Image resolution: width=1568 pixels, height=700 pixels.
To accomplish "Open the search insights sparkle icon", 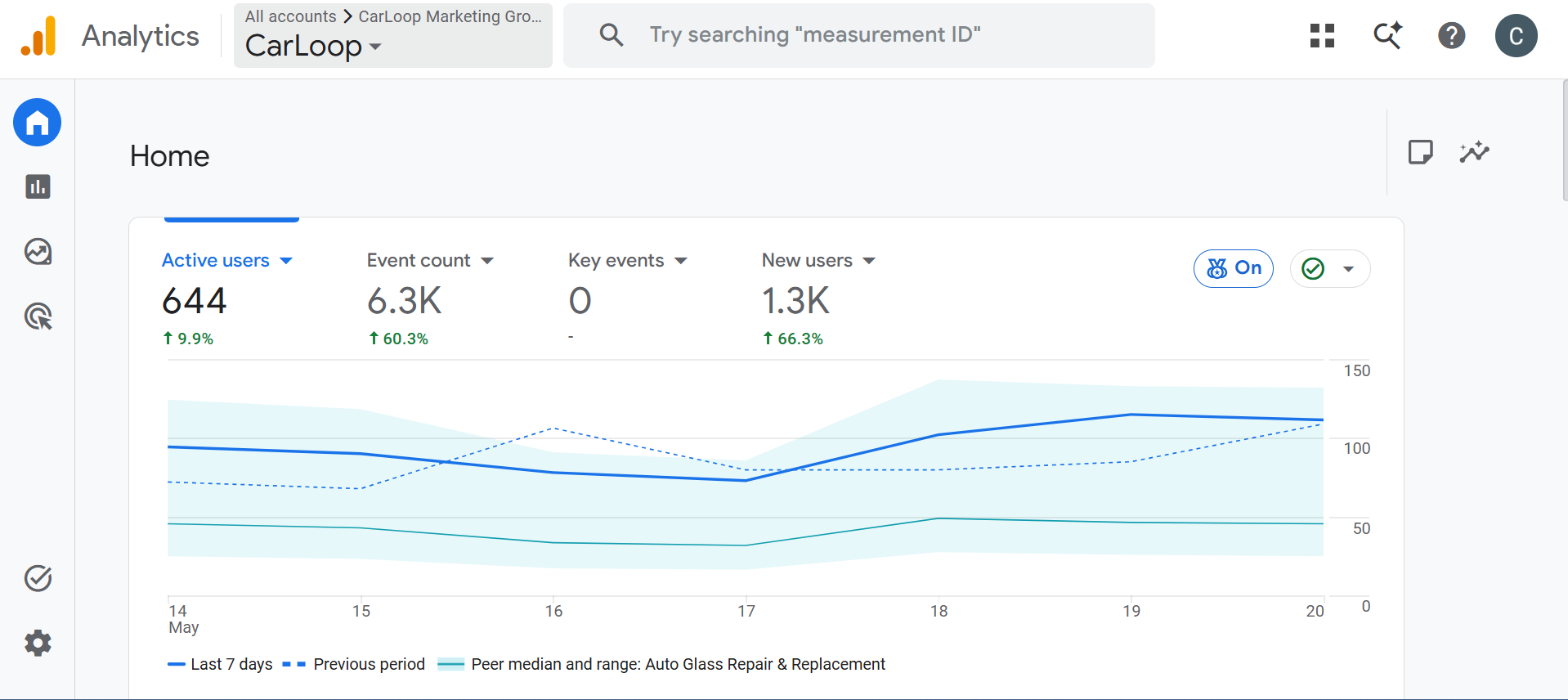I will [1387, 36].
